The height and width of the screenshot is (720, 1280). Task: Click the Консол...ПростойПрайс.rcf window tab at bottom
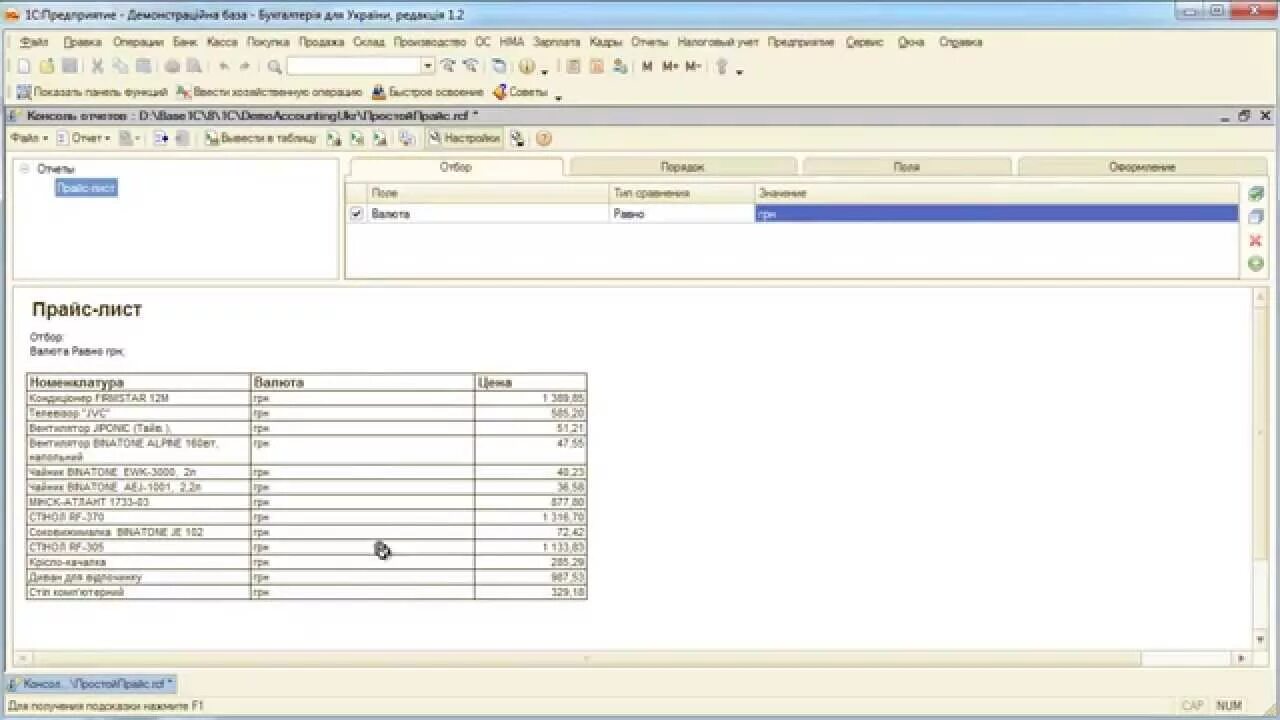click(91, 684)
